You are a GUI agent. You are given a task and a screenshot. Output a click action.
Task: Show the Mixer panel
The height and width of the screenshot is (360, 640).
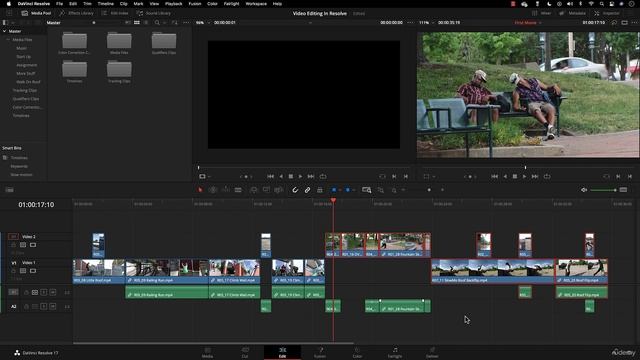pyautogui.click(x=542, y=13)
